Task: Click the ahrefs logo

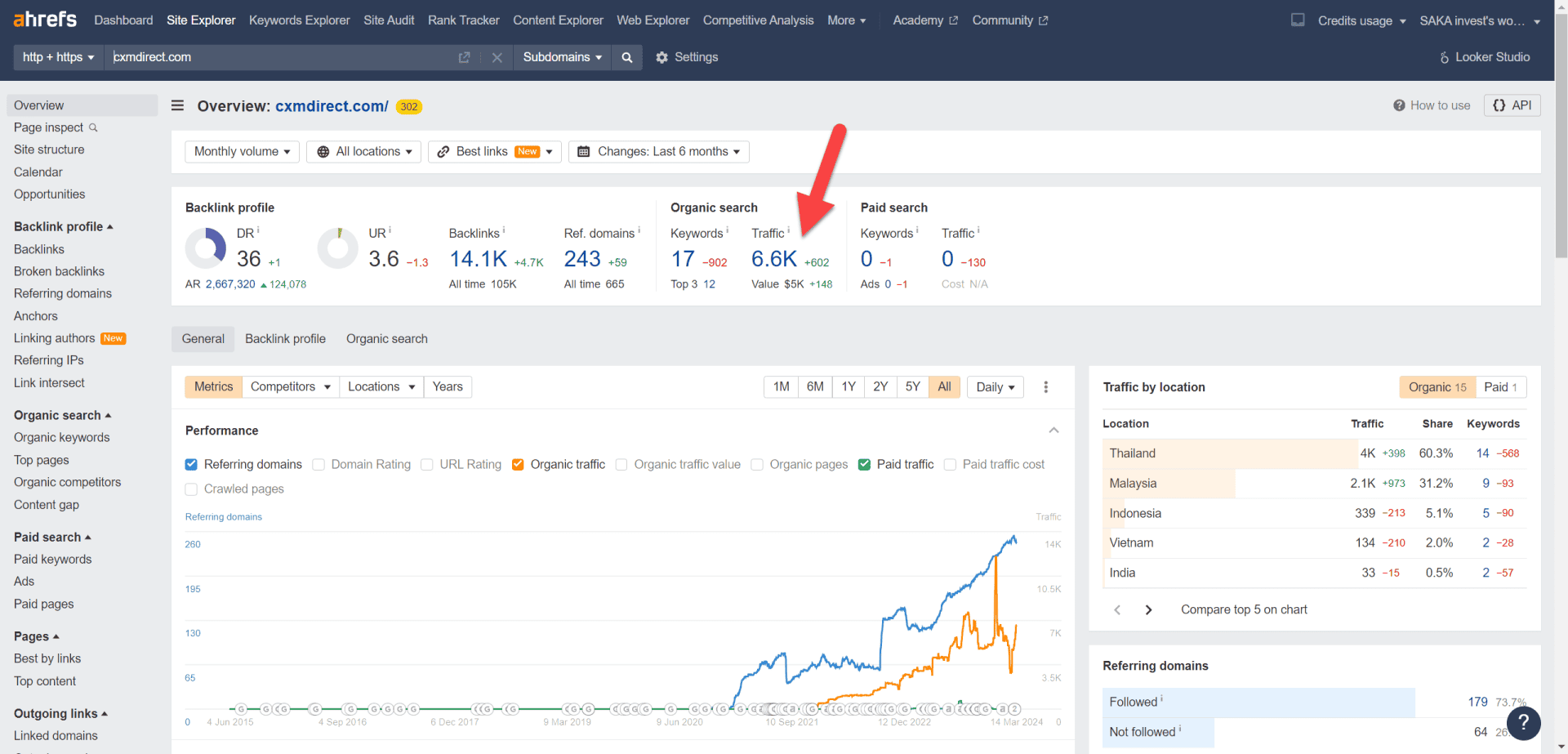Action: (45, 19)
